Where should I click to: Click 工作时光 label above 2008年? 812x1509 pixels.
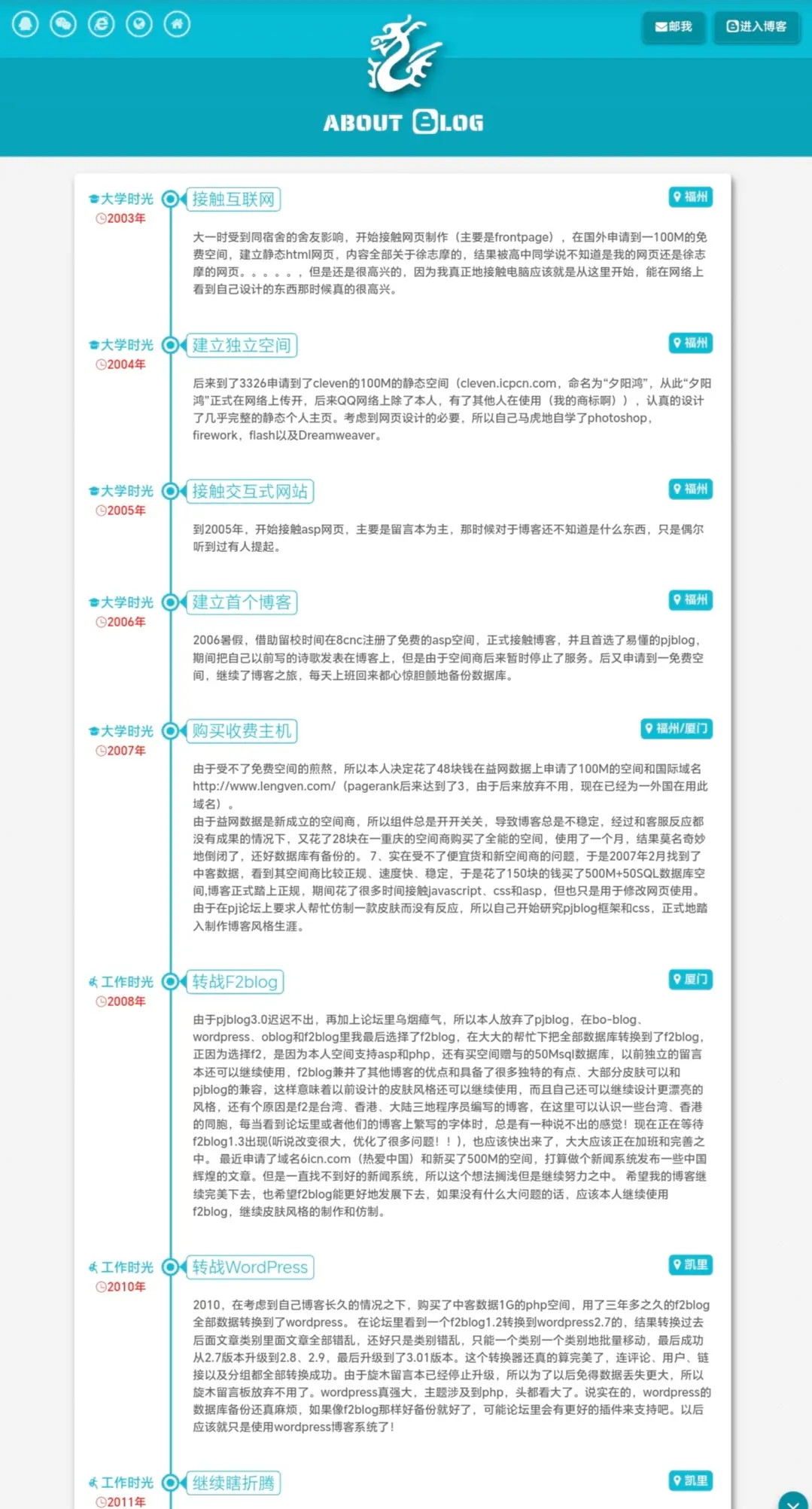121,982
